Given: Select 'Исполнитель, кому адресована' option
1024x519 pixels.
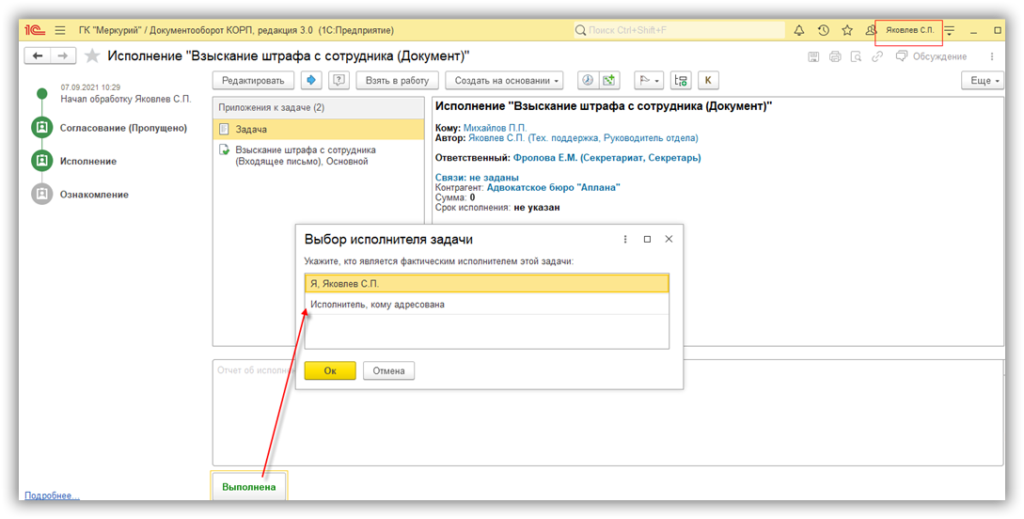Looking at the screenshot, I should 377,304.
